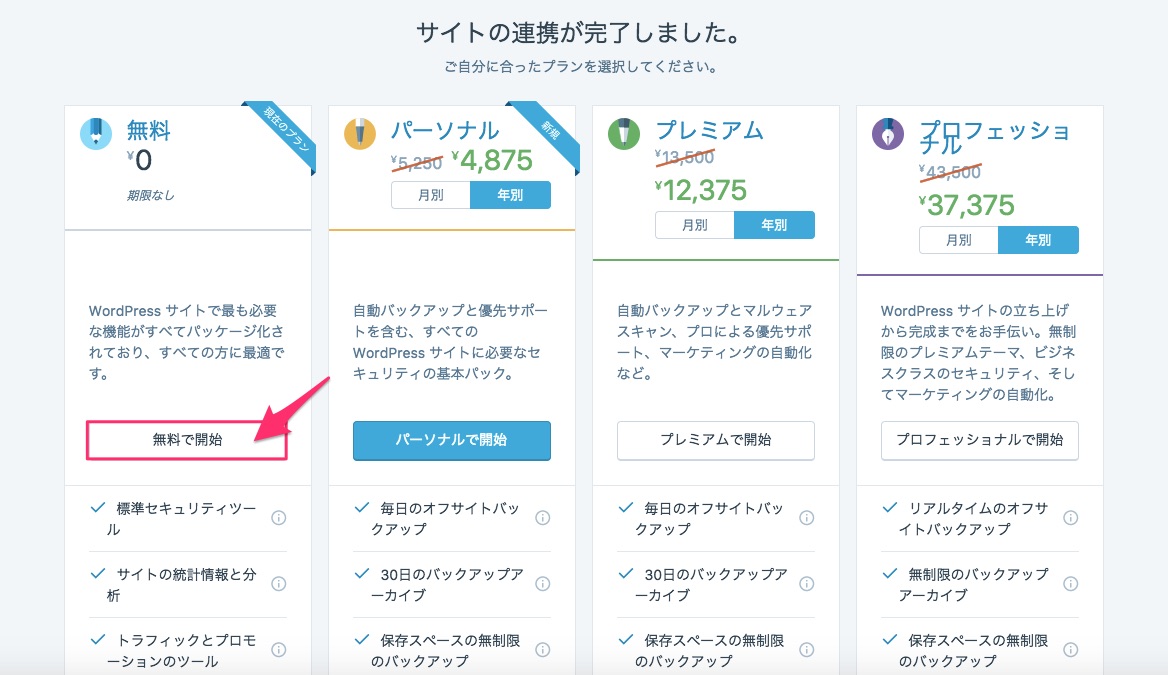Show info for Personal 毎日のオフサイトバックアップ

tap(543, 518)
